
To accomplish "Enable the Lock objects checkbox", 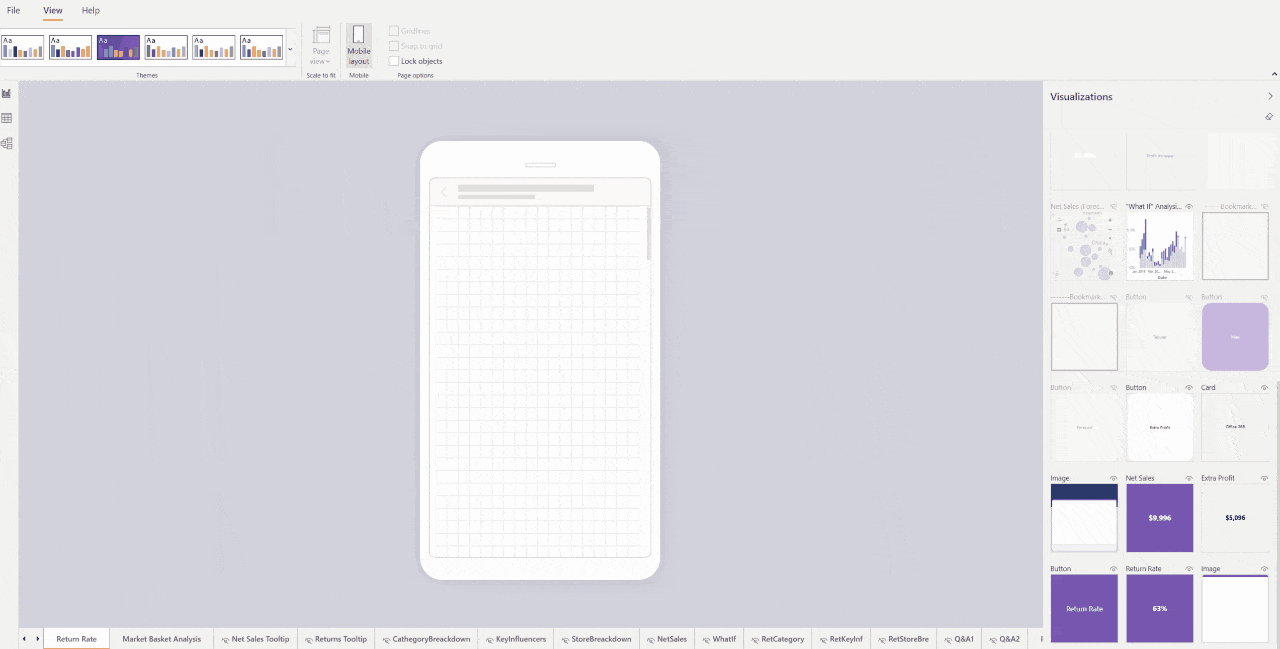I will coord(394,61).
